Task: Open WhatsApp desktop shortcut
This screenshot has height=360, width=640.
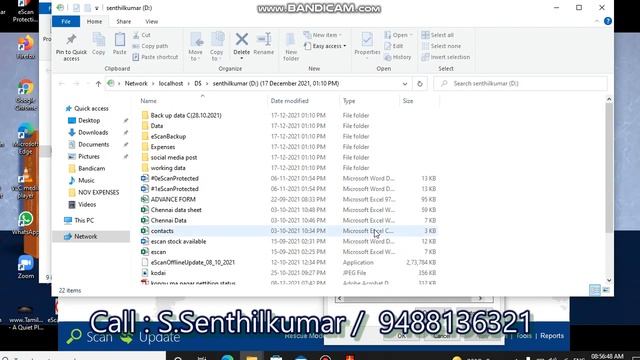Action: pos(25,224)
